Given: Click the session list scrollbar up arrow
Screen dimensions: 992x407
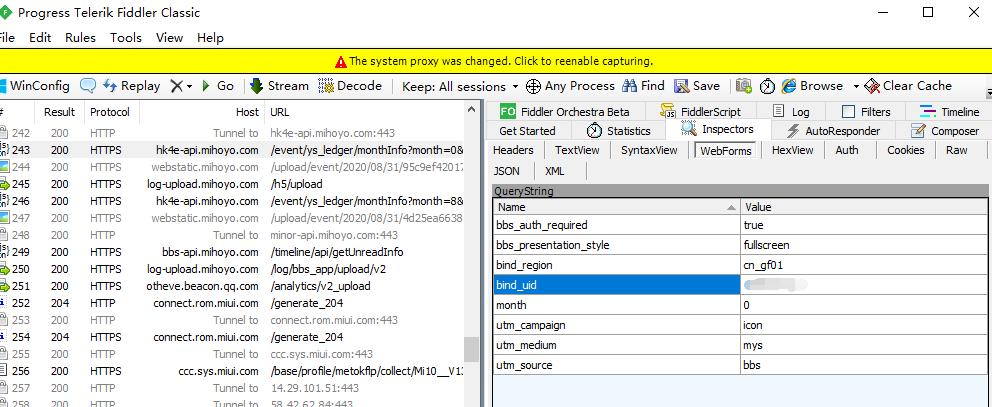Looking at the screenshot, I should 471,109.
